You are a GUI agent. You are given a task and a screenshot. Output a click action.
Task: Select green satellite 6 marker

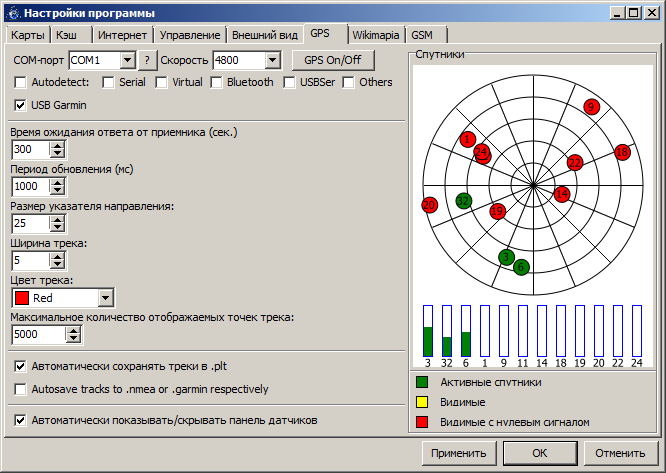521,267
